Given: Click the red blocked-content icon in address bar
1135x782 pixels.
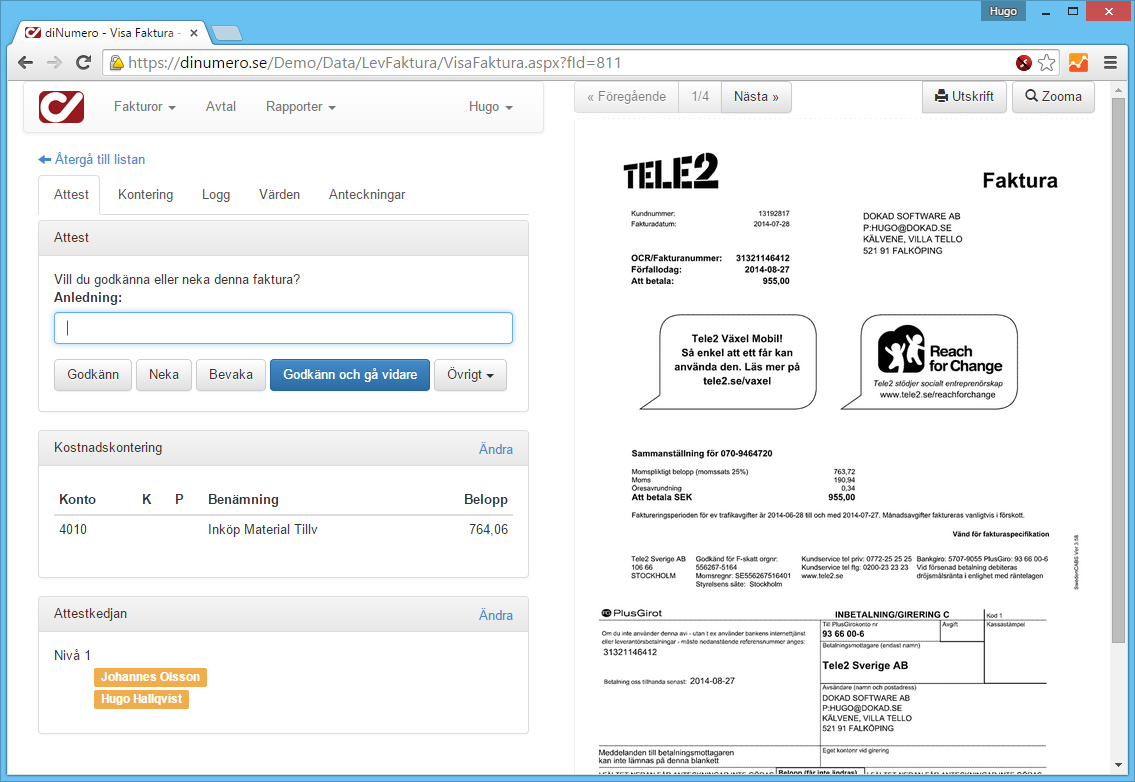Looking at the screenshot, I should (x=1024, y=63).
